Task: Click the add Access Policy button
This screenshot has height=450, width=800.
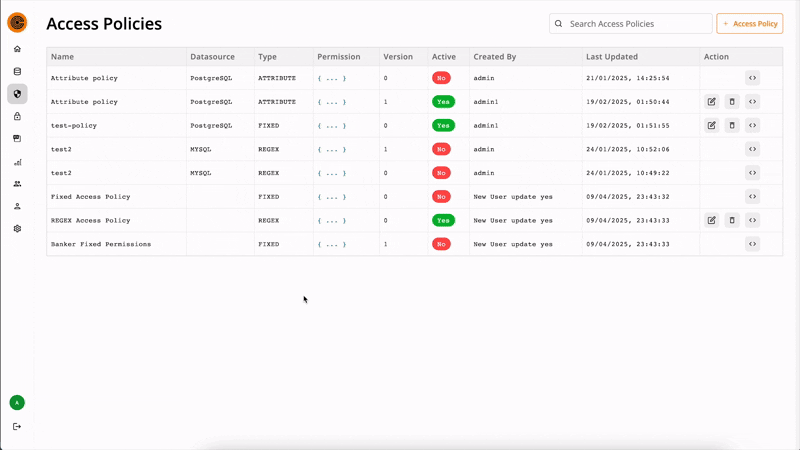Action: tap(749, 23)
